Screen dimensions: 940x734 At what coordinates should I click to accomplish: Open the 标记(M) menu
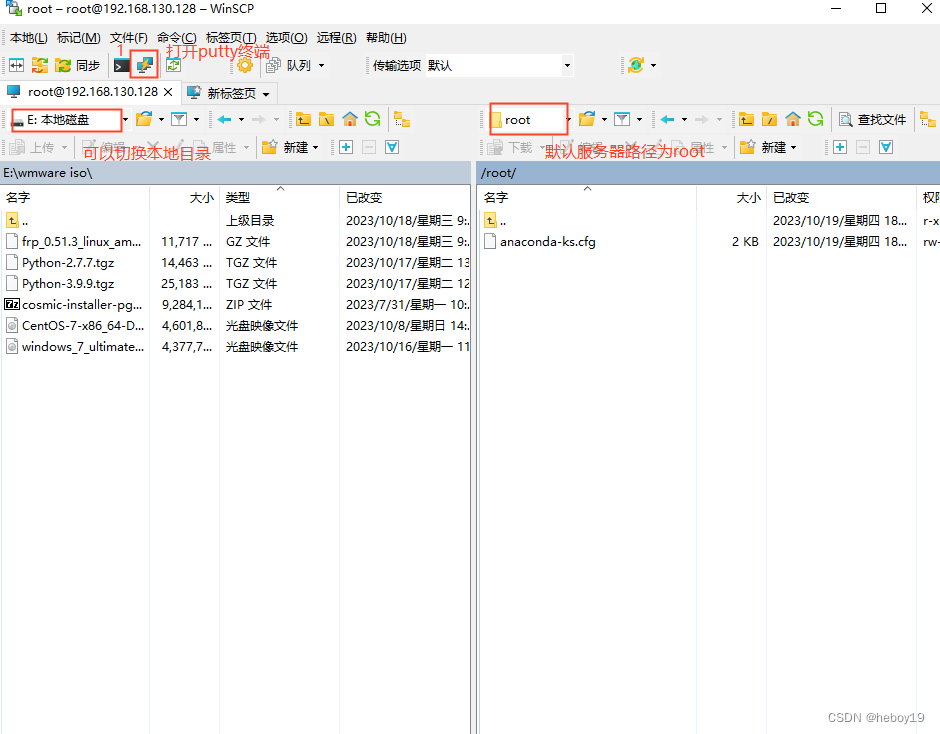pyautogui.click(x=79, y=38)
